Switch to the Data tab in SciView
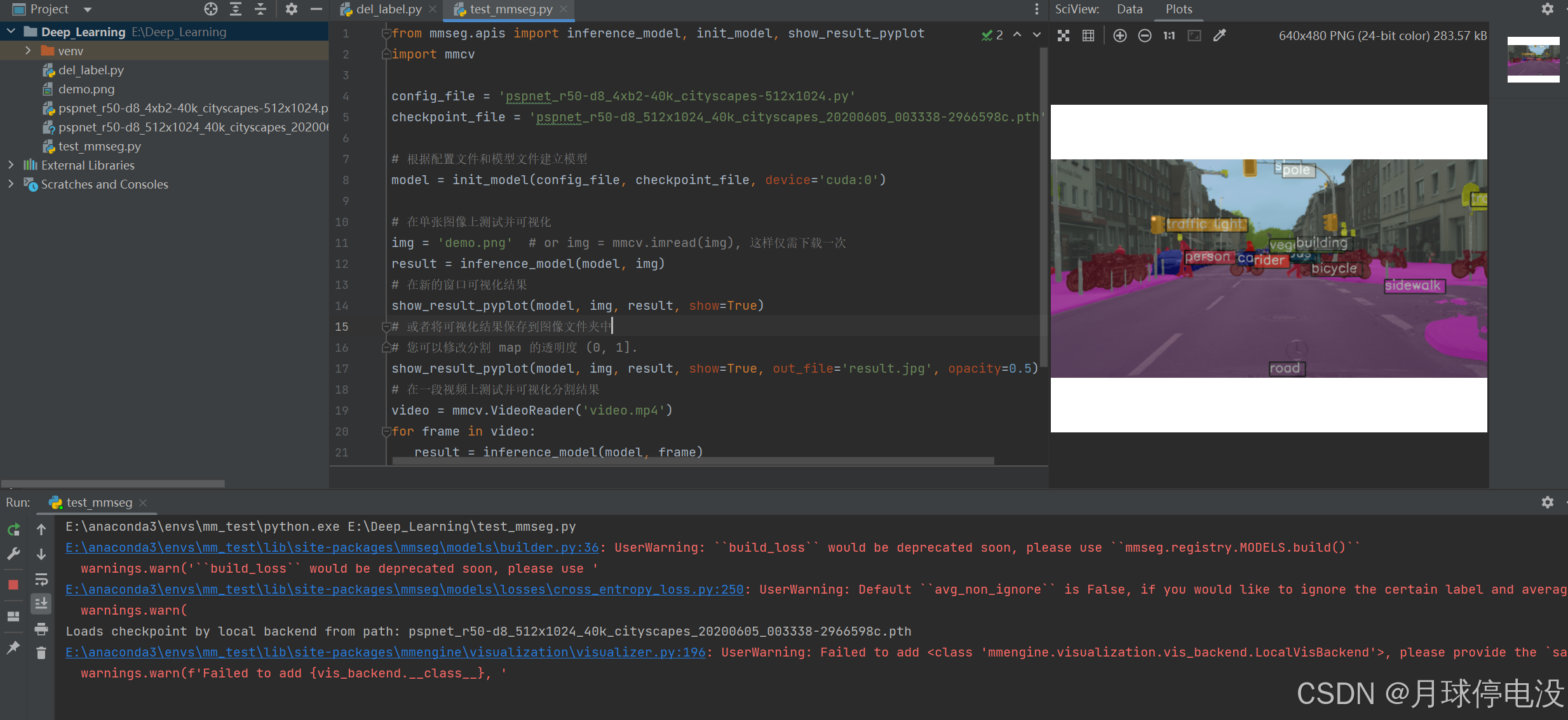Image resolution: width=1568 pixels, height=720 pixels. [x=1129, y=10]
